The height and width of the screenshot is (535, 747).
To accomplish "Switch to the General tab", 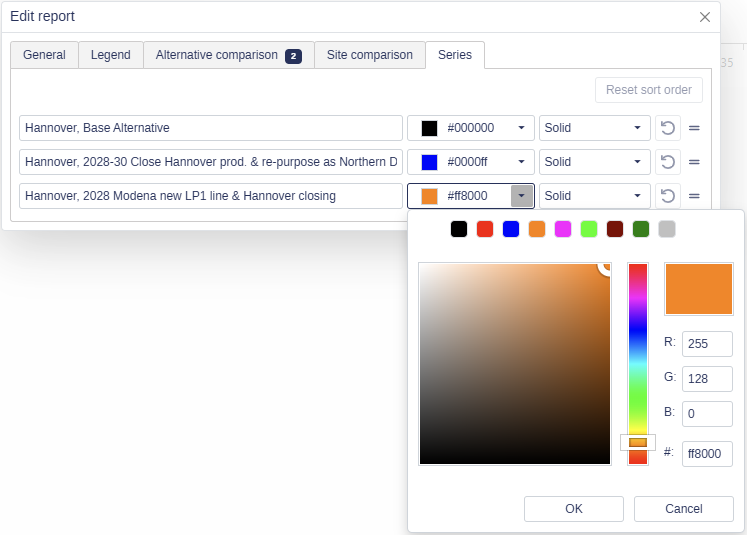I will (44, 55).
